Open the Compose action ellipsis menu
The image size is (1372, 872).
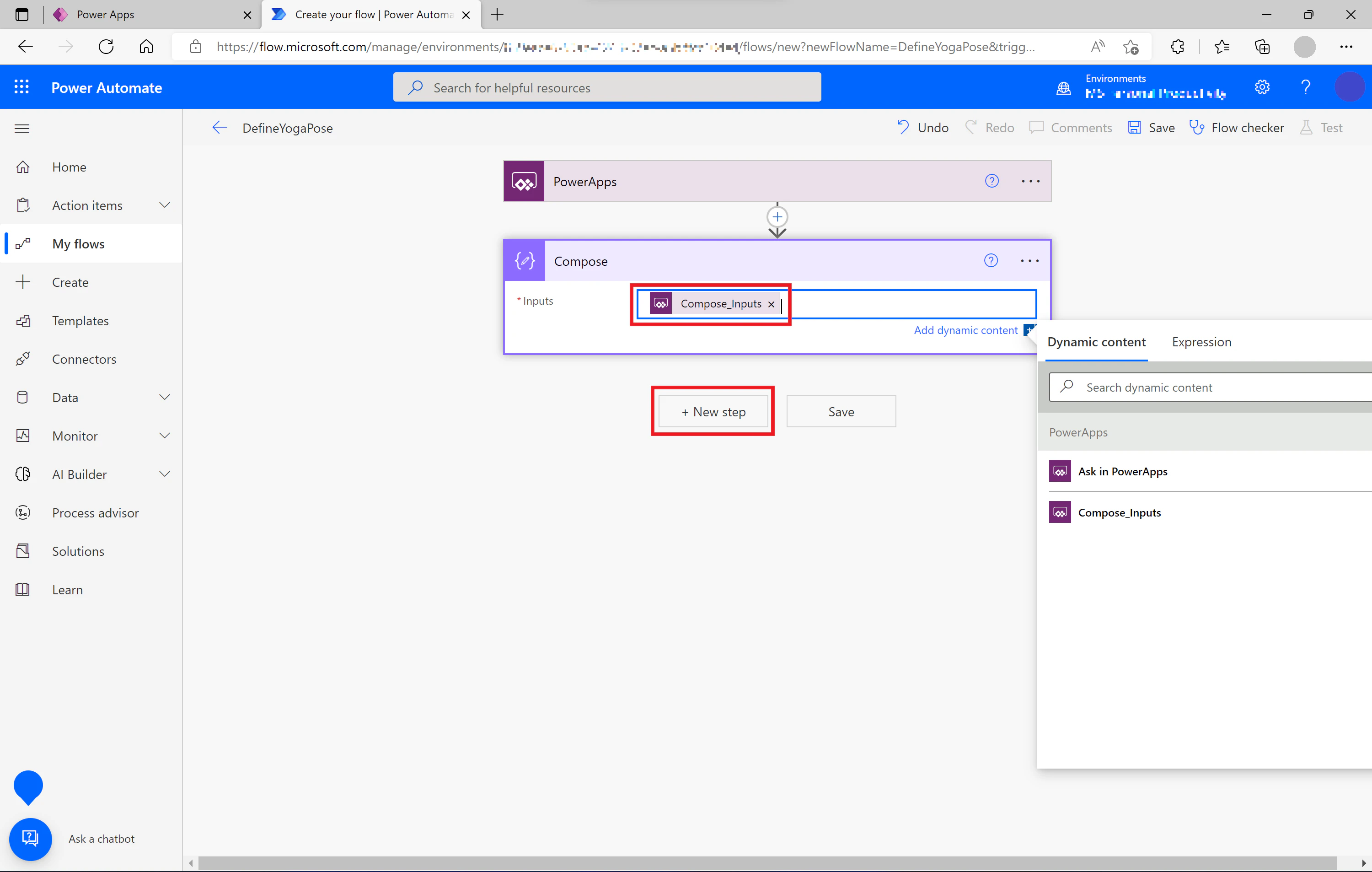(x=1029, y=260)
